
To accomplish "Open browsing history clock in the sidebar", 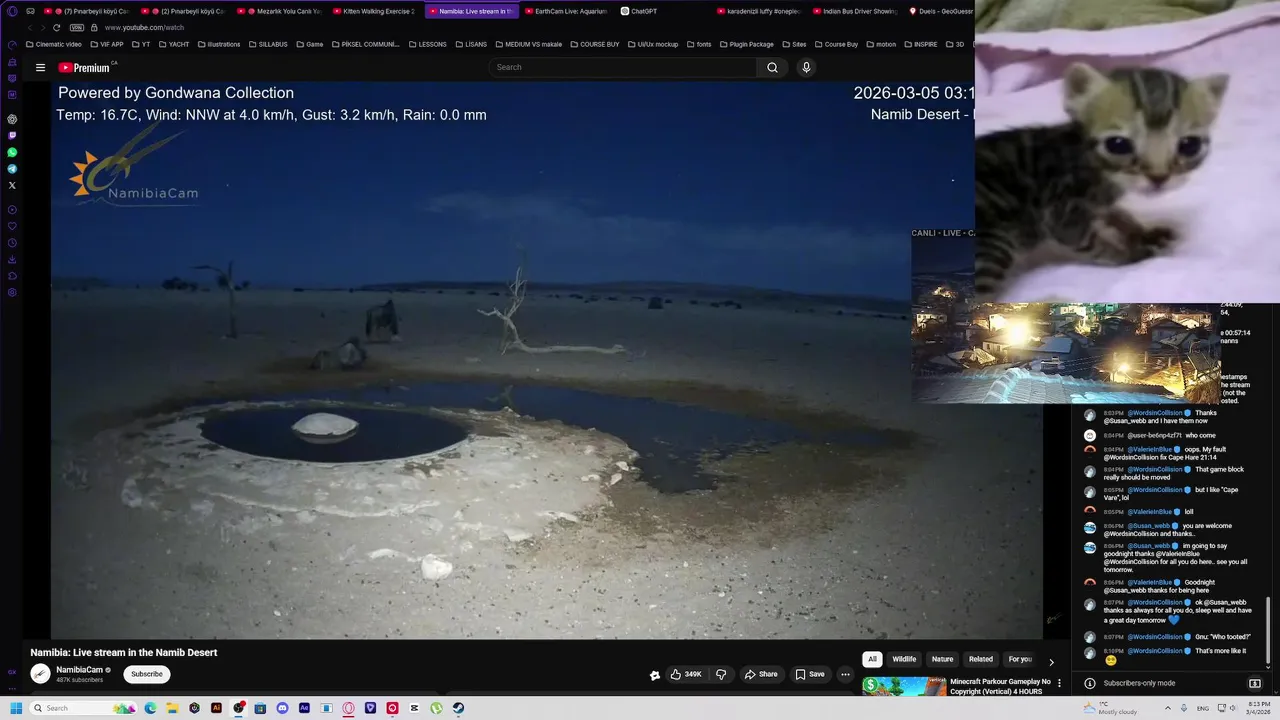I will click(x=12, y=243).
